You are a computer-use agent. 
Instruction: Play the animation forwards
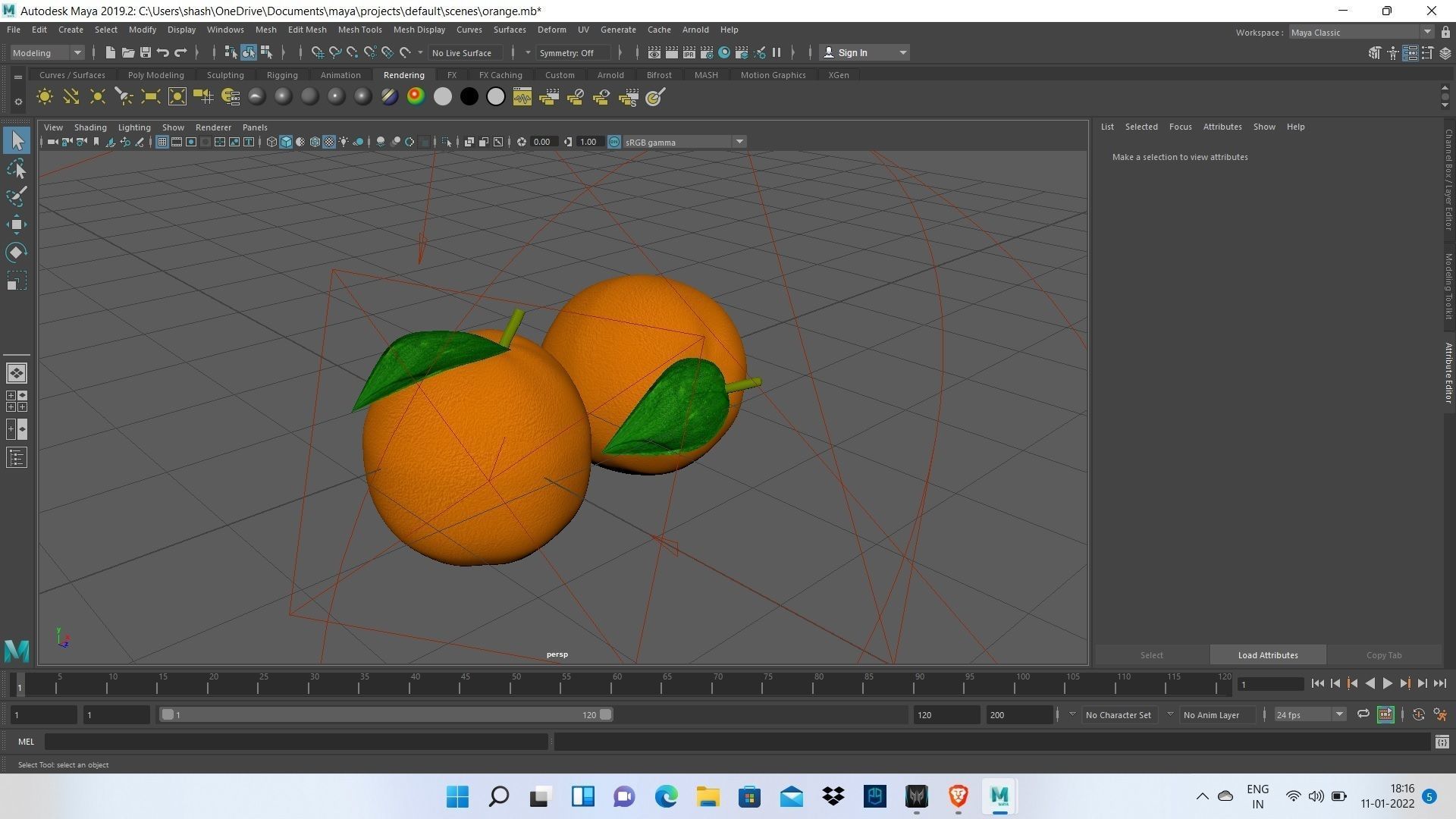click(x=1387, y=683)
